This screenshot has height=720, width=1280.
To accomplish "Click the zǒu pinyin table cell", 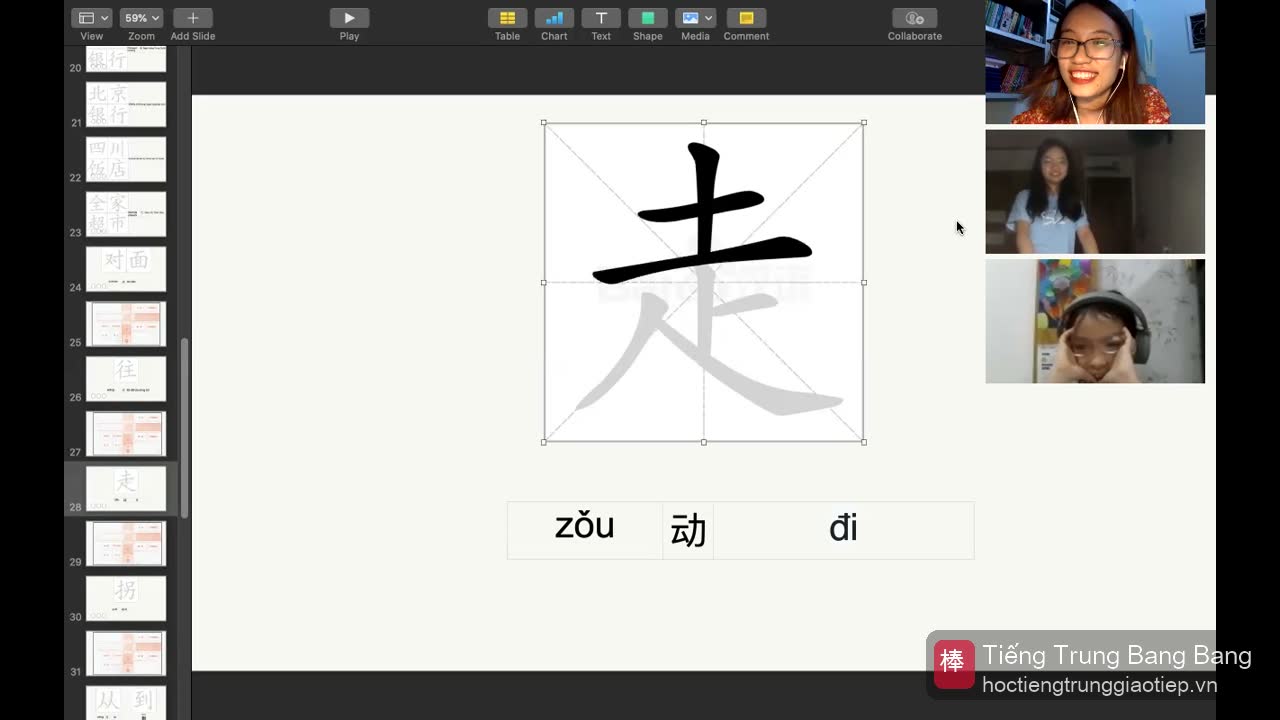I will pyautogui.click(x=585, y=530).
